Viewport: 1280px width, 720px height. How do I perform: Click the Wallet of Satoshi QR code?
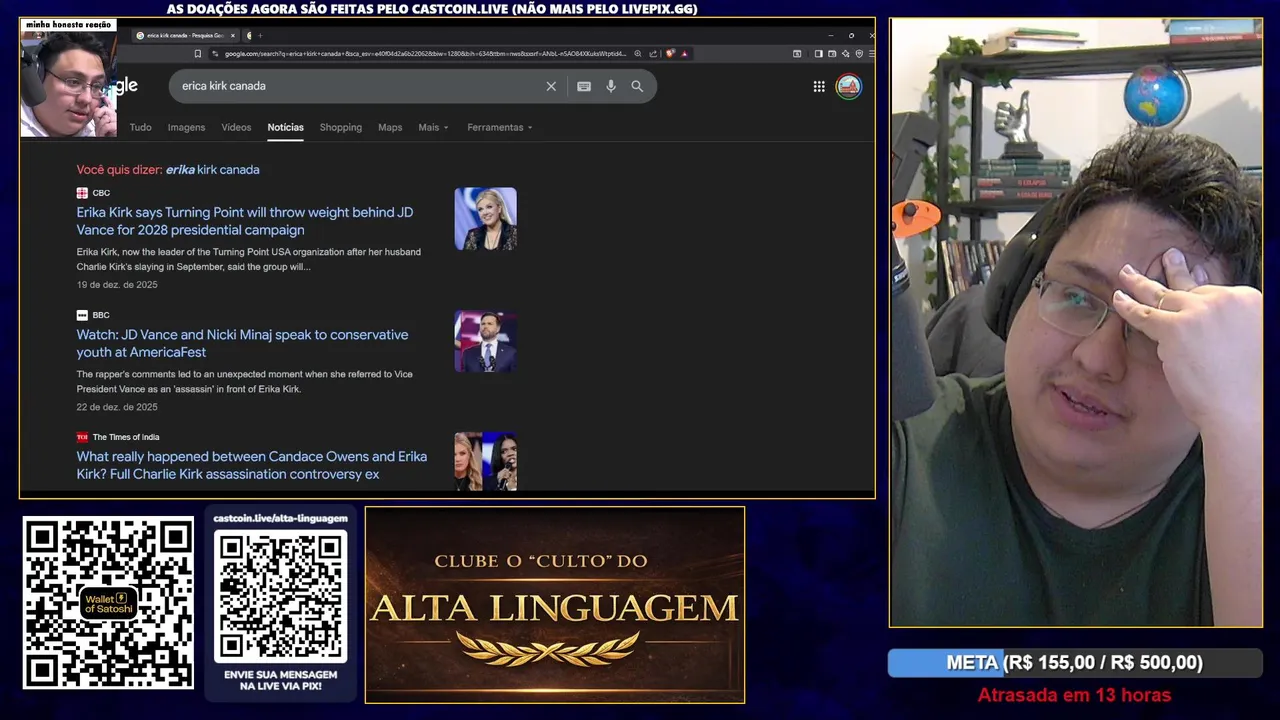point(108,603)
